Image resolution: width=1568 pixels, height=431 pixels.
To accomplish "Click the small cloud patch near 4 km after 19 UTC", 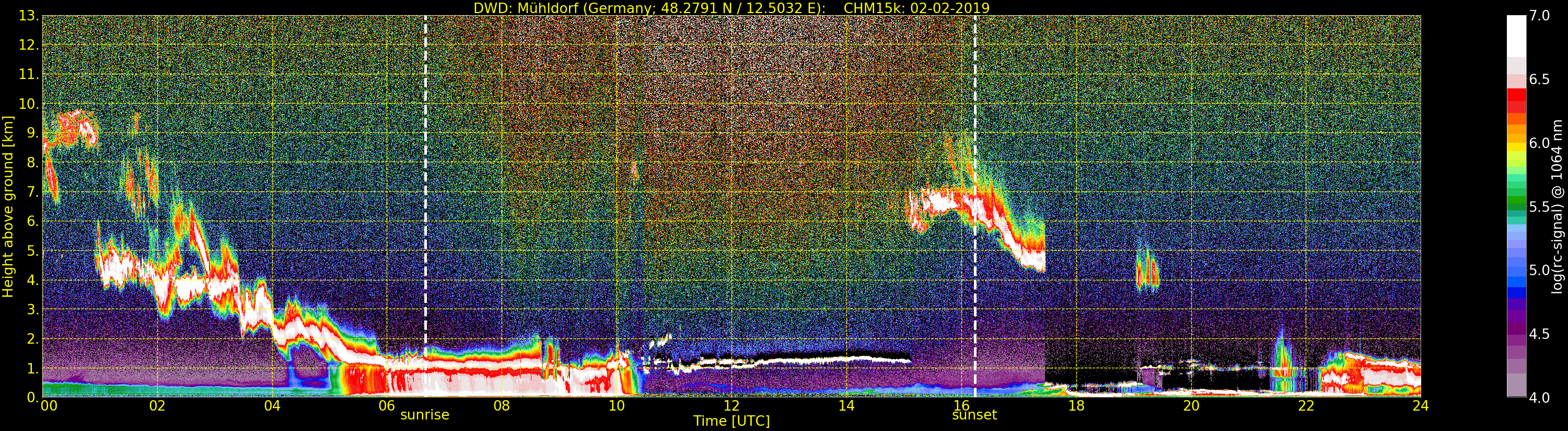I will pyautogui.click(x=1147, y=271).
